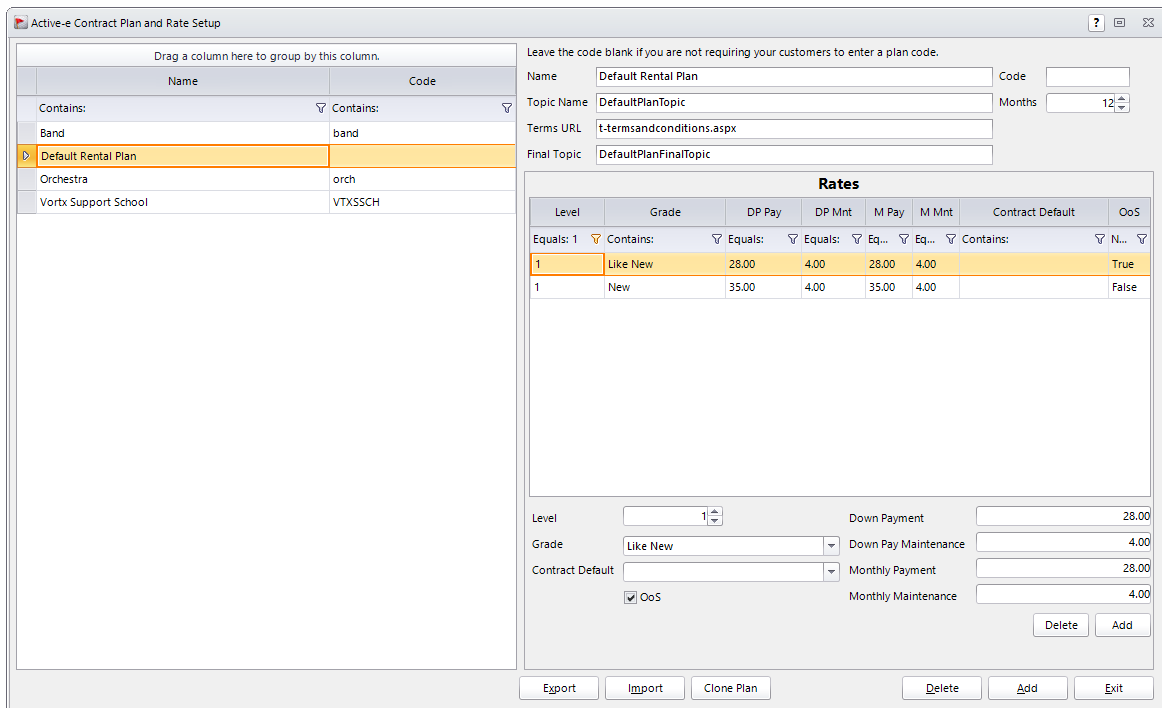Sort by OoS column header
Screen dimensions: 1170x712
(x=1129, y=212)
